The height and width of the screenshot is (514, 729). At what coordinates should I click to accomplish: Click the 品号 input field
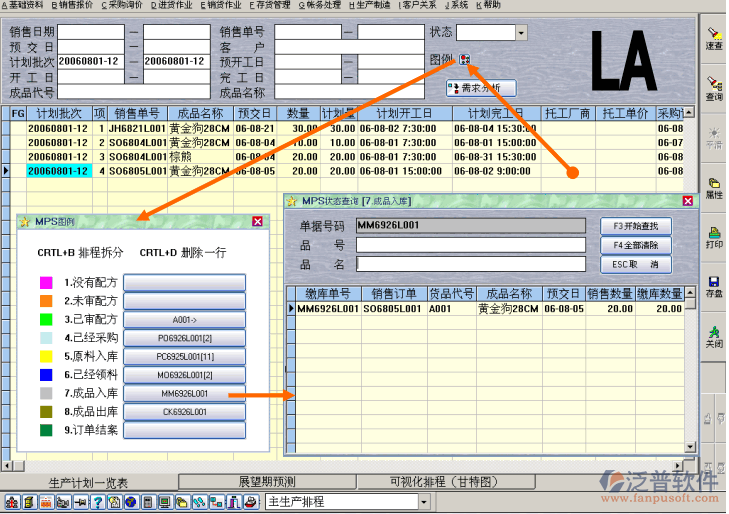(x=470, y=245)
